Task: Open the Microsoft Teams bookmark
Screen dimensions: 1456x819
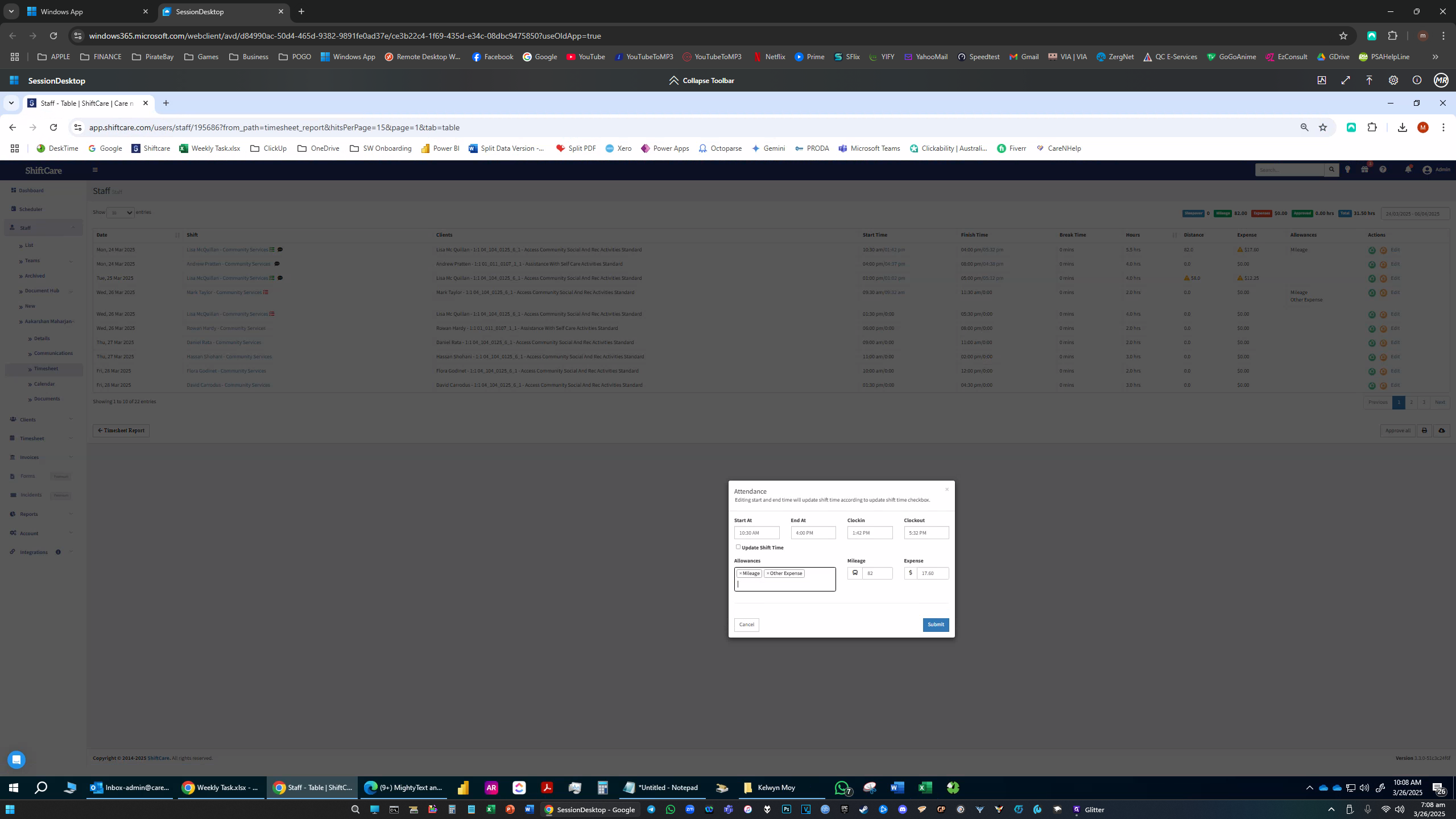Action: [869, 148]
